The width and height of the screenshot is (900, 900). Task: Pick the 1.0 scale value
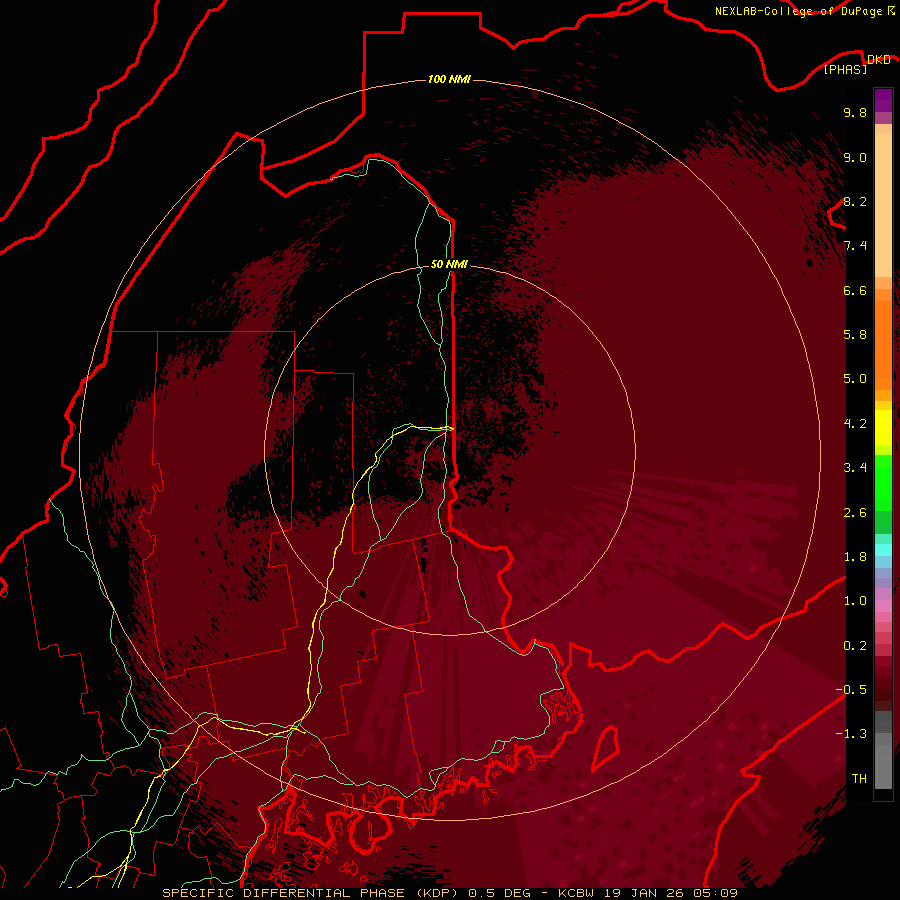855,601
